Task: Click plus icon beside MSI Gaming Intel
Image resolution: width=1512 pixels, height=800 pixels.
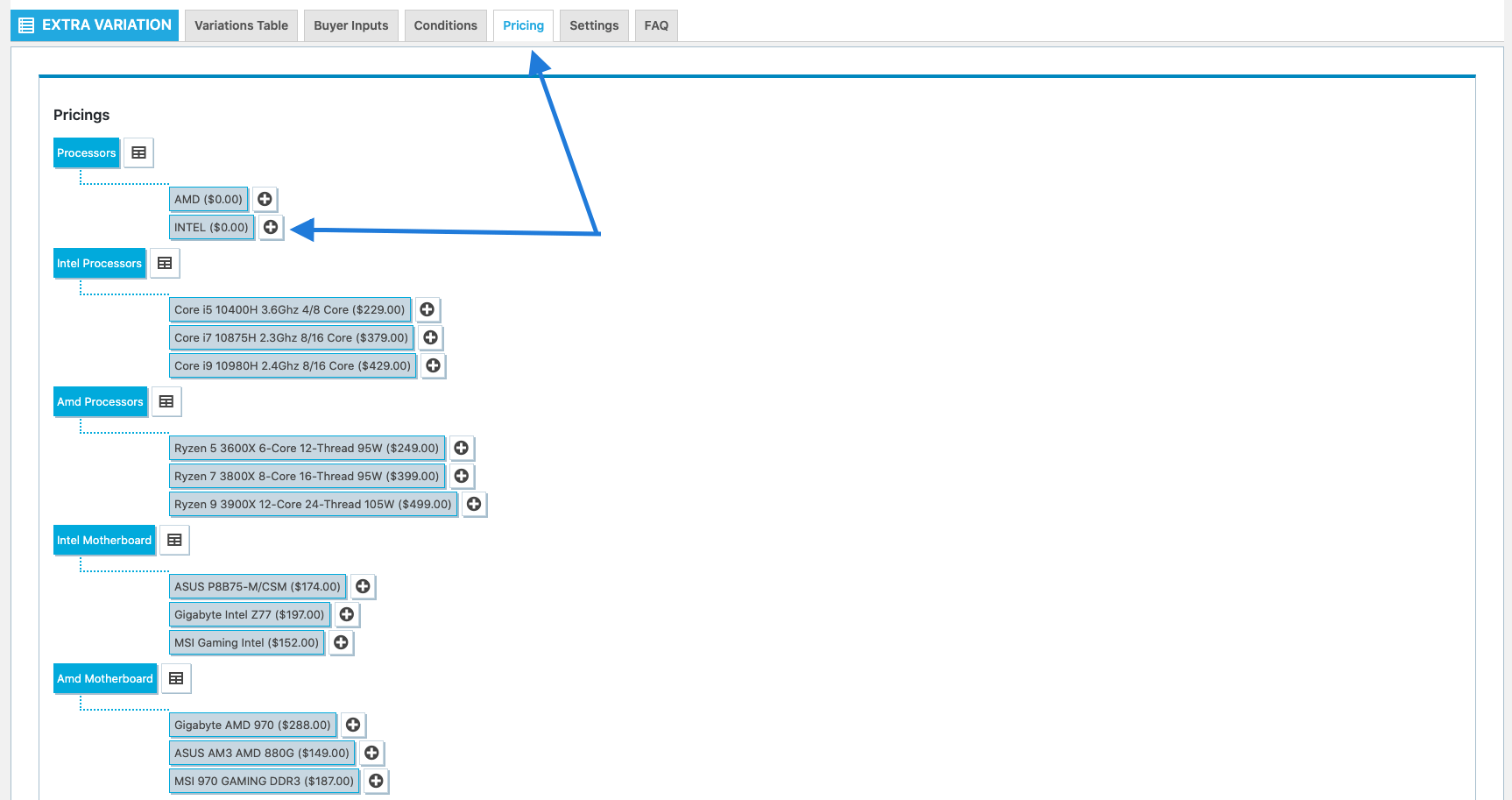Action: (342, 642)
